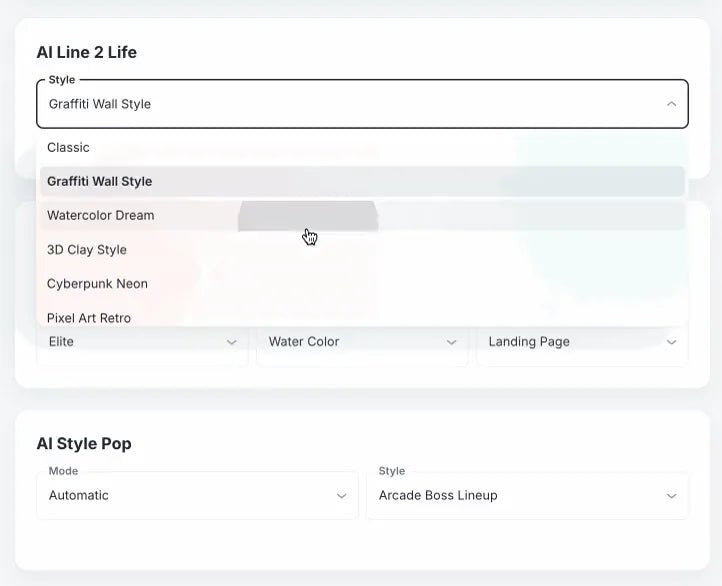
Task: Open the Mode dropdown set to Automatic
Action: pyautogui.click(x=197, y=496)
